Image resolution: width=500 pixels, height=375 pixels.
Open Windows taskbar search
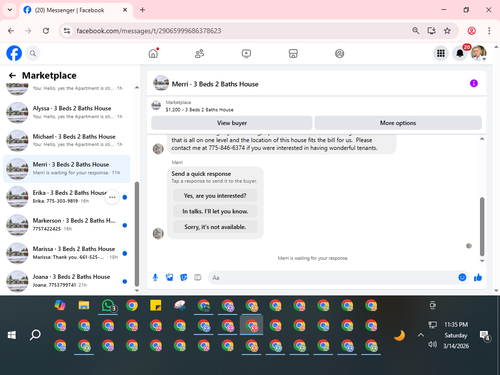tap(35, 335)
